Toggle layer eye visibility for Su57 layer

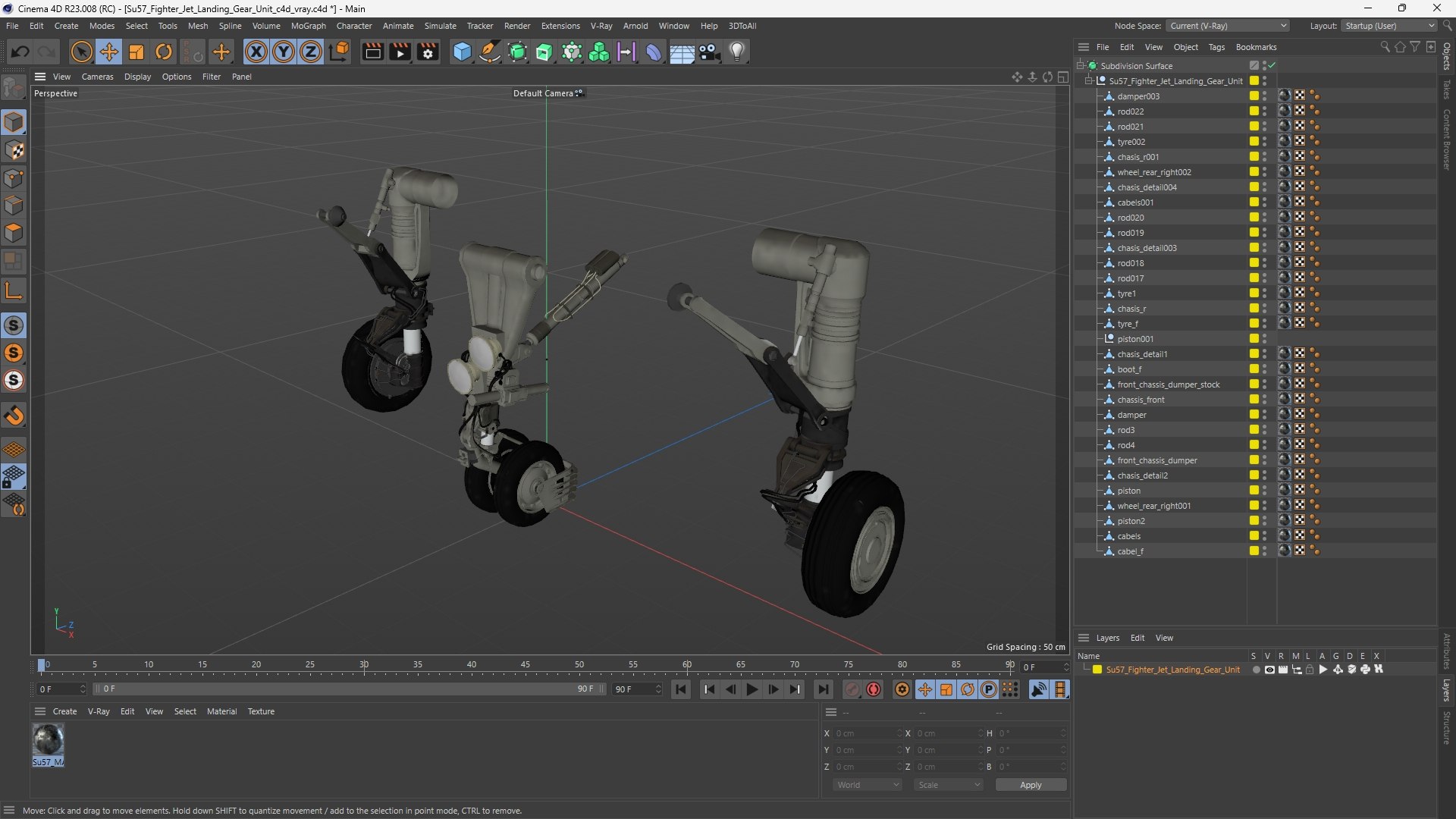1269,670
